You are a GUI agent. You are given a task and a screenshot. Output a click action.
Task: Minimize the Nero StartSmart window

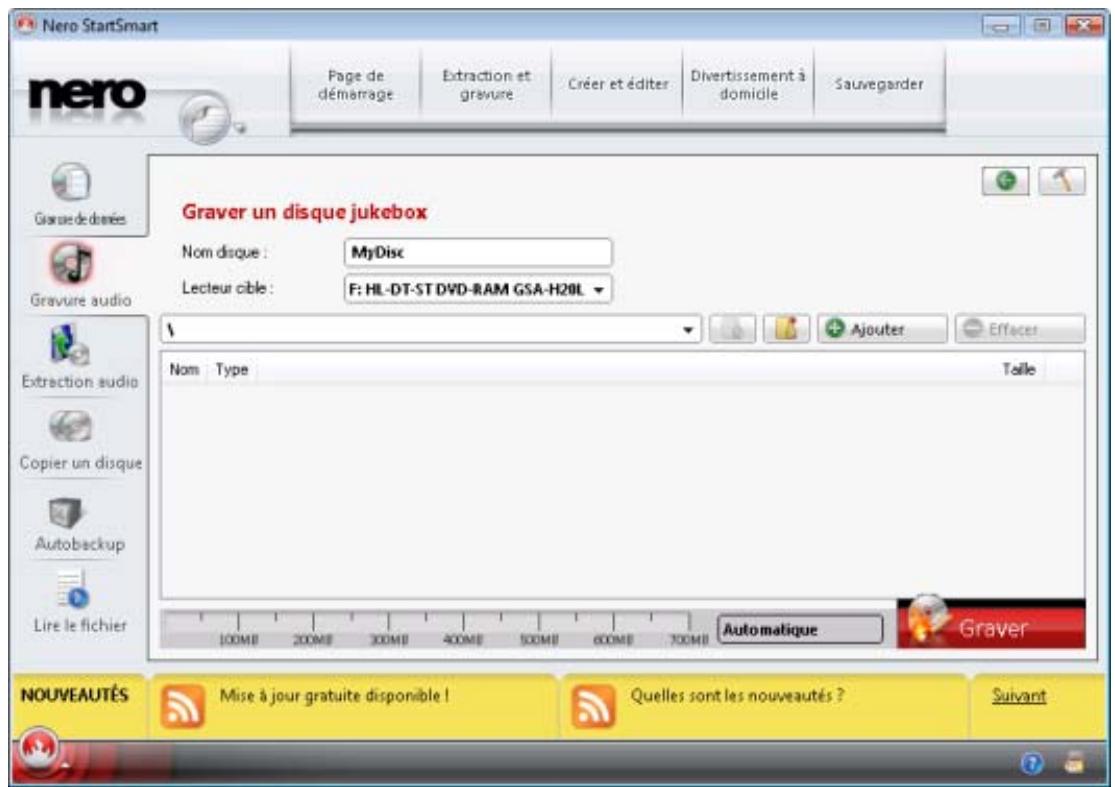tap(1001, 26)
